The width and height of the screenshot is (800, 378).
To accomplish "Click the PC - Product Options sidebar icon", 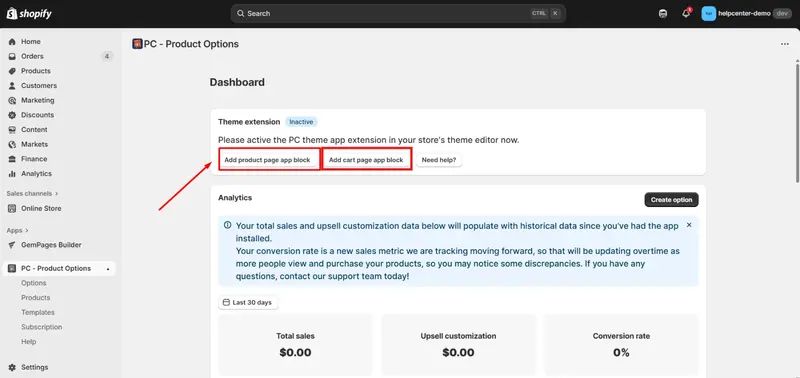I will 12,268.
